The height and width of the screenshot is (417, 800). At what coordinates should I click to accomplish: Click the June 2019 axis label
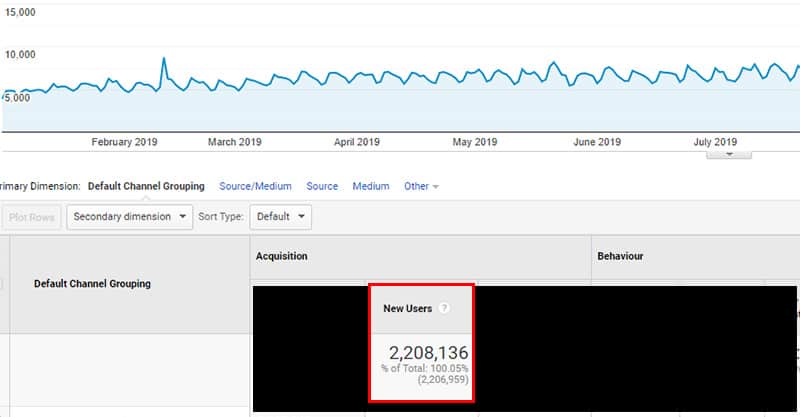pos(597,142)
